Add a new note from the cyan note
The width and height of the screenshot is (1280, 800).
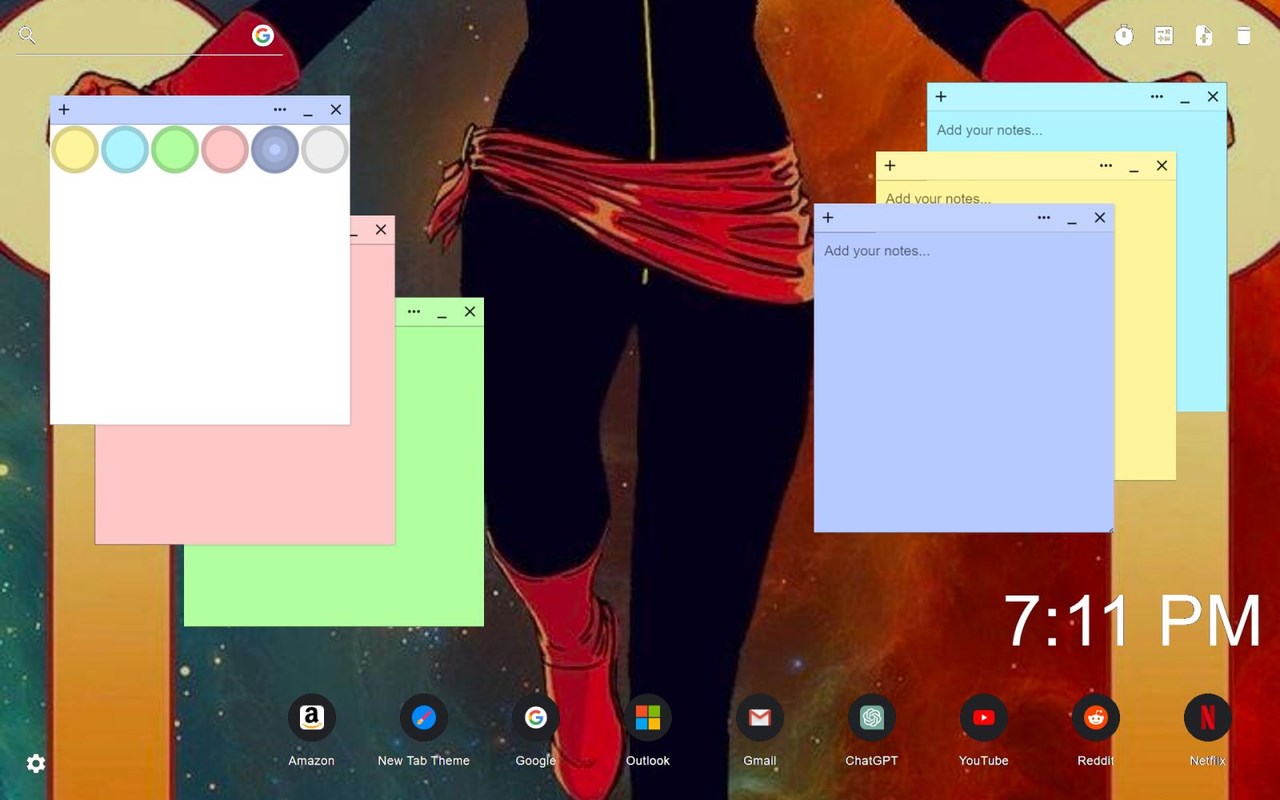[x=941, y=97]
